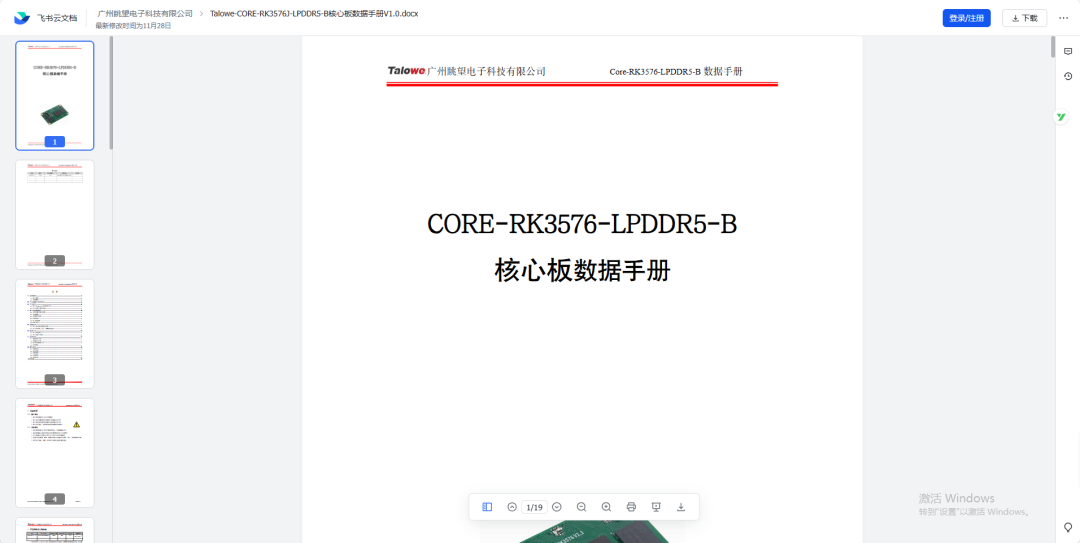
Task: Zoom in the document view
Action: 606,507
